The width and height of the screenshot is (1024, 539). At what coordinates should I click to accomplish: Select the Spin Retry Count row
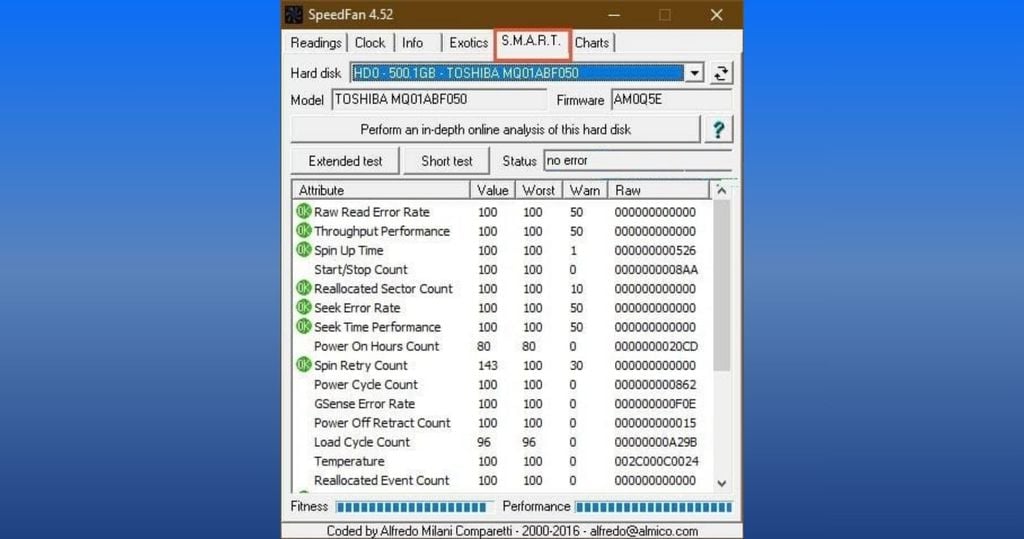coord(502,365)
